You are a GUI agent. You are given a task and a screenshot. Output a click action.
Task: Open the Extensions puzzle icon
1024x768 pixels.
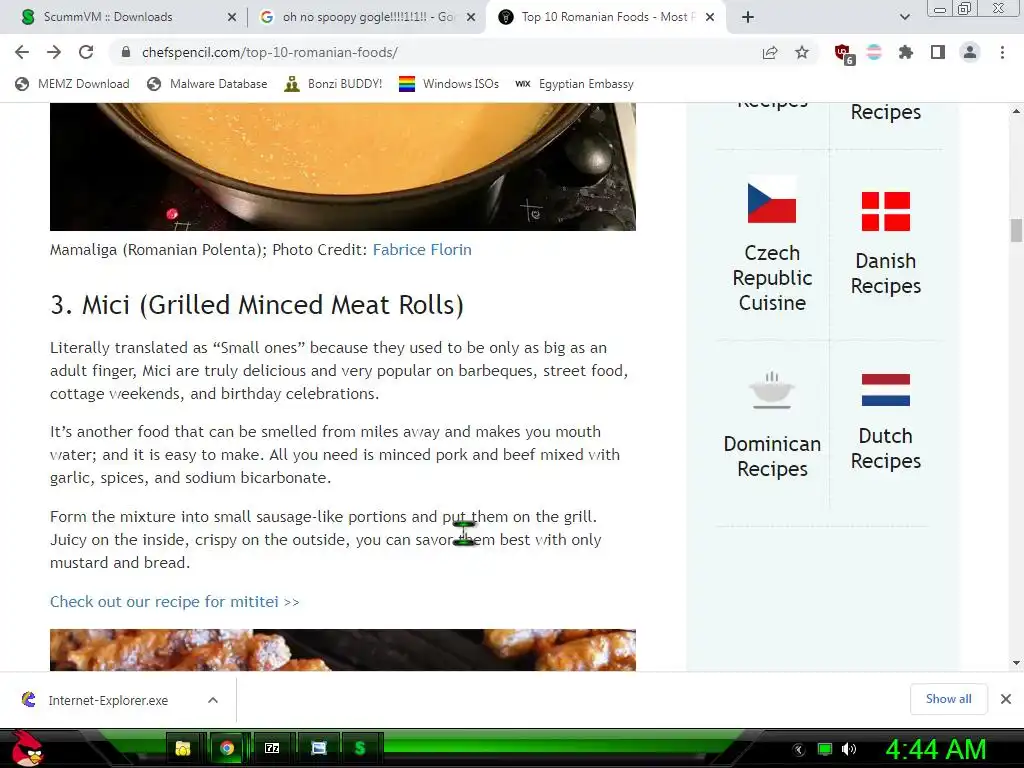pyautogui.click(x=905, y=52)
